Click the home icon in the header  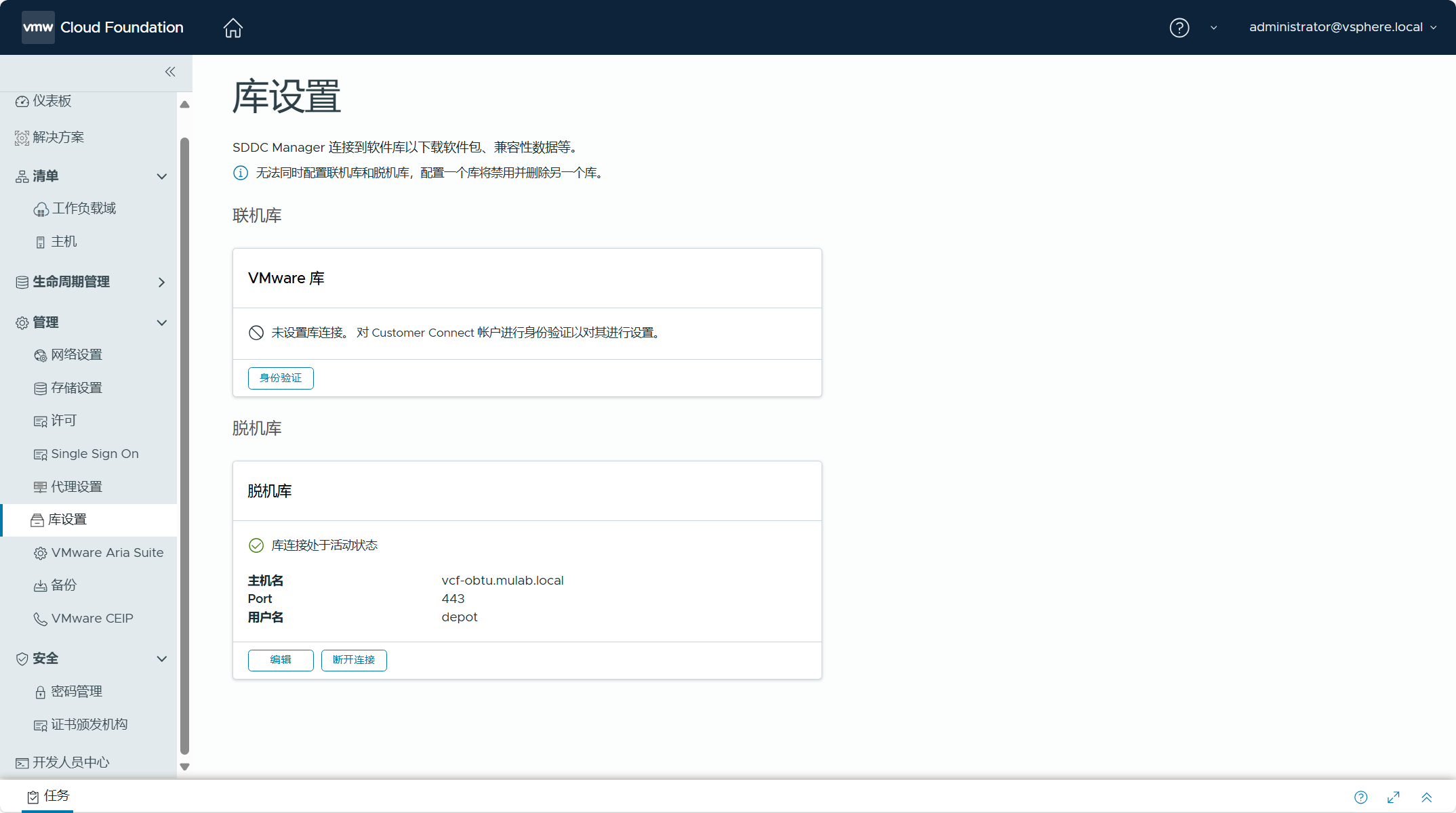click(x=232, y=28)
